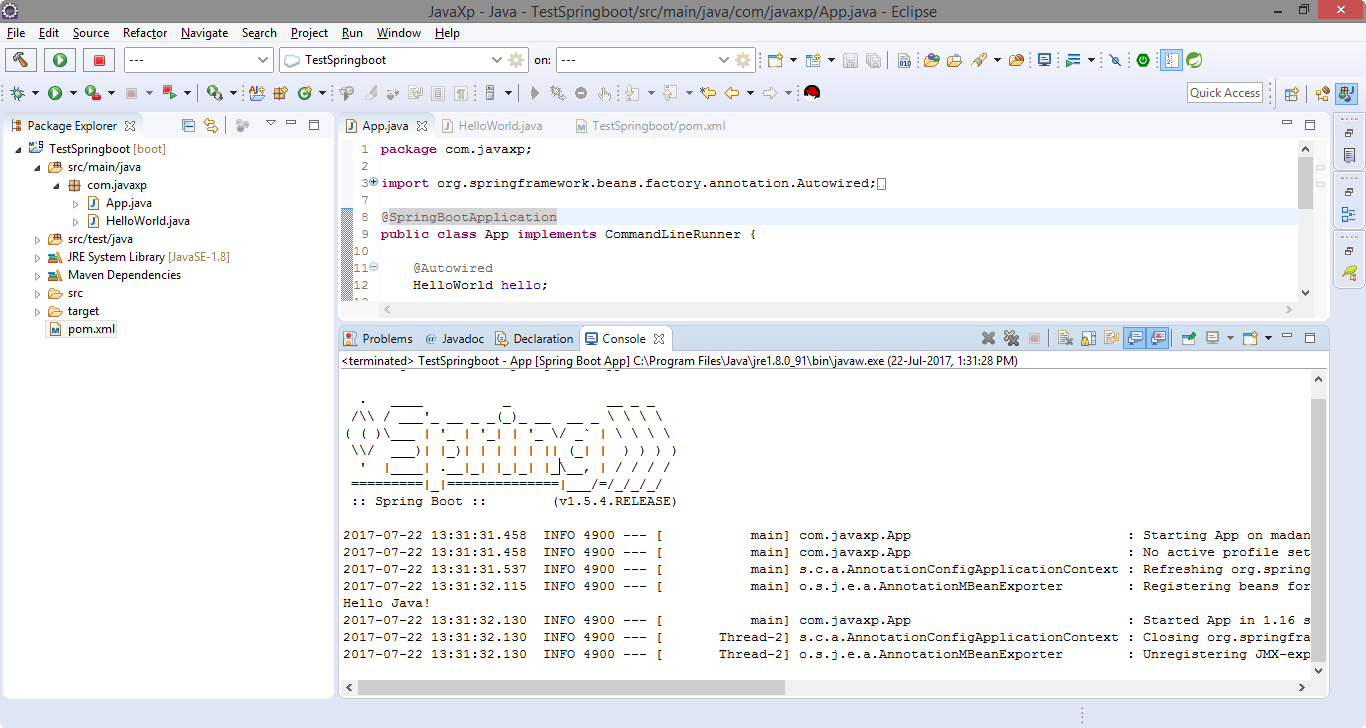
Task: Open the New Java Project wizard icon
Action: click(x=257, y=92)
